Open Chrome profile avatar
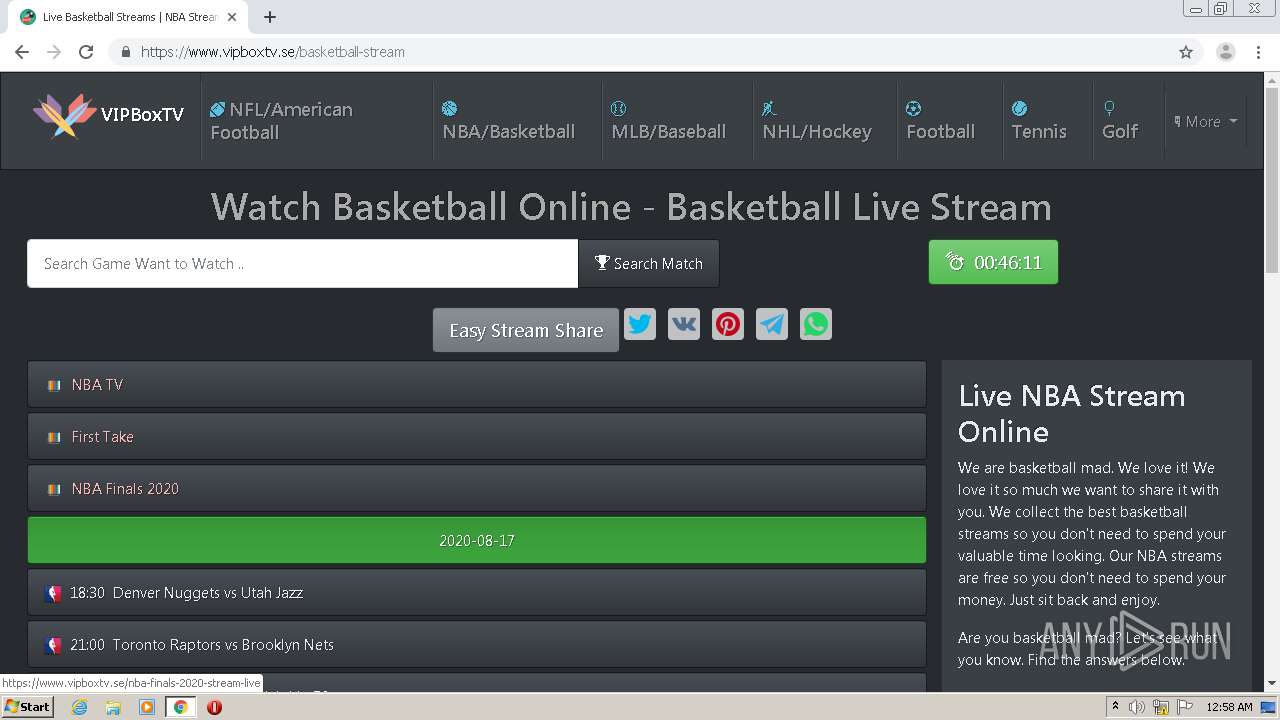The height and width of the screenshot is (720, 1280). 1226,52
